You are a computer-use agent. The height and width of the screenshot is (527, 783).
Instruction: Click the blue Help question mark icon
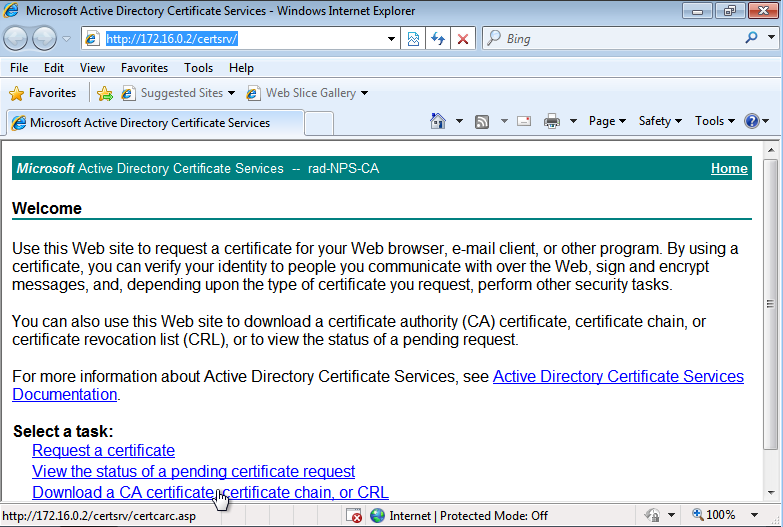click(x=752, y=121)
